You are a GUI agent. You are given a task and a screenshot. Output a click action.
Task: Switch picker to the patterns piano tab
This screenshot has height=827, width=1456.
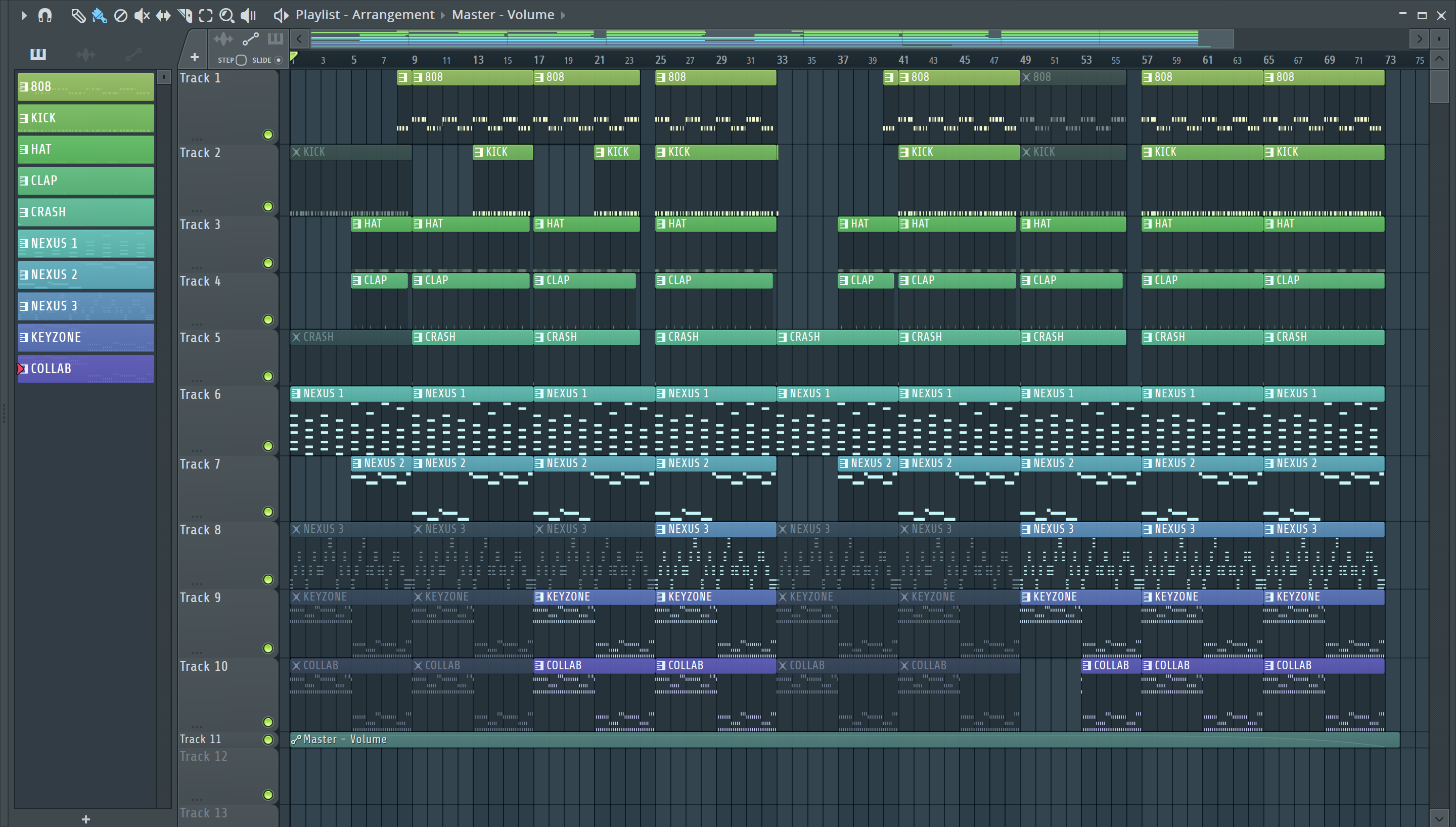click(x=38, y=55)
